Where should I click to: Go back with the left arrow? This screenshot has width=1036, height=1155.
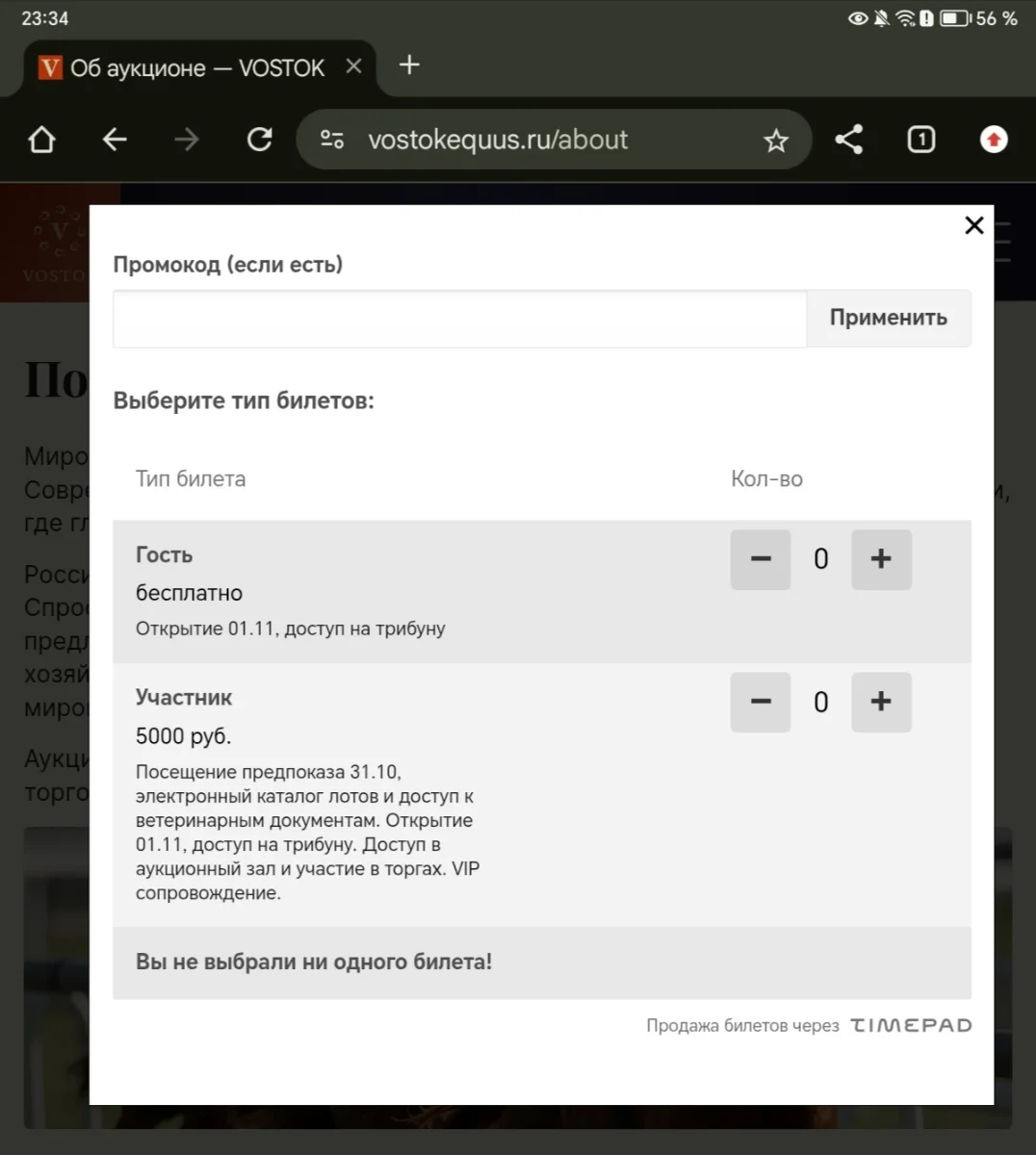tap(115, 140)
